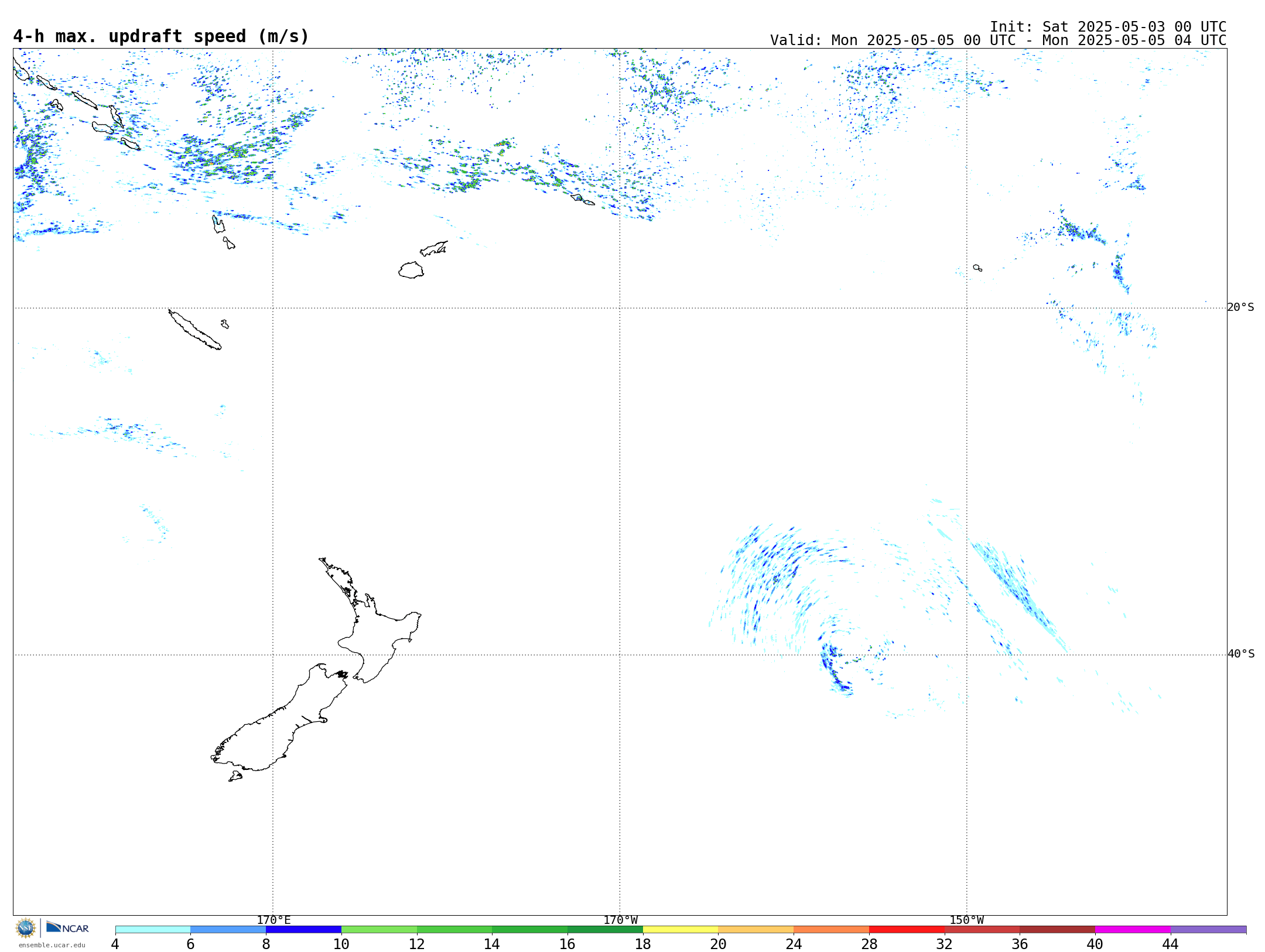Click the Valid time range text
The width and height of the screenshot is (1265, 952).
998,40
